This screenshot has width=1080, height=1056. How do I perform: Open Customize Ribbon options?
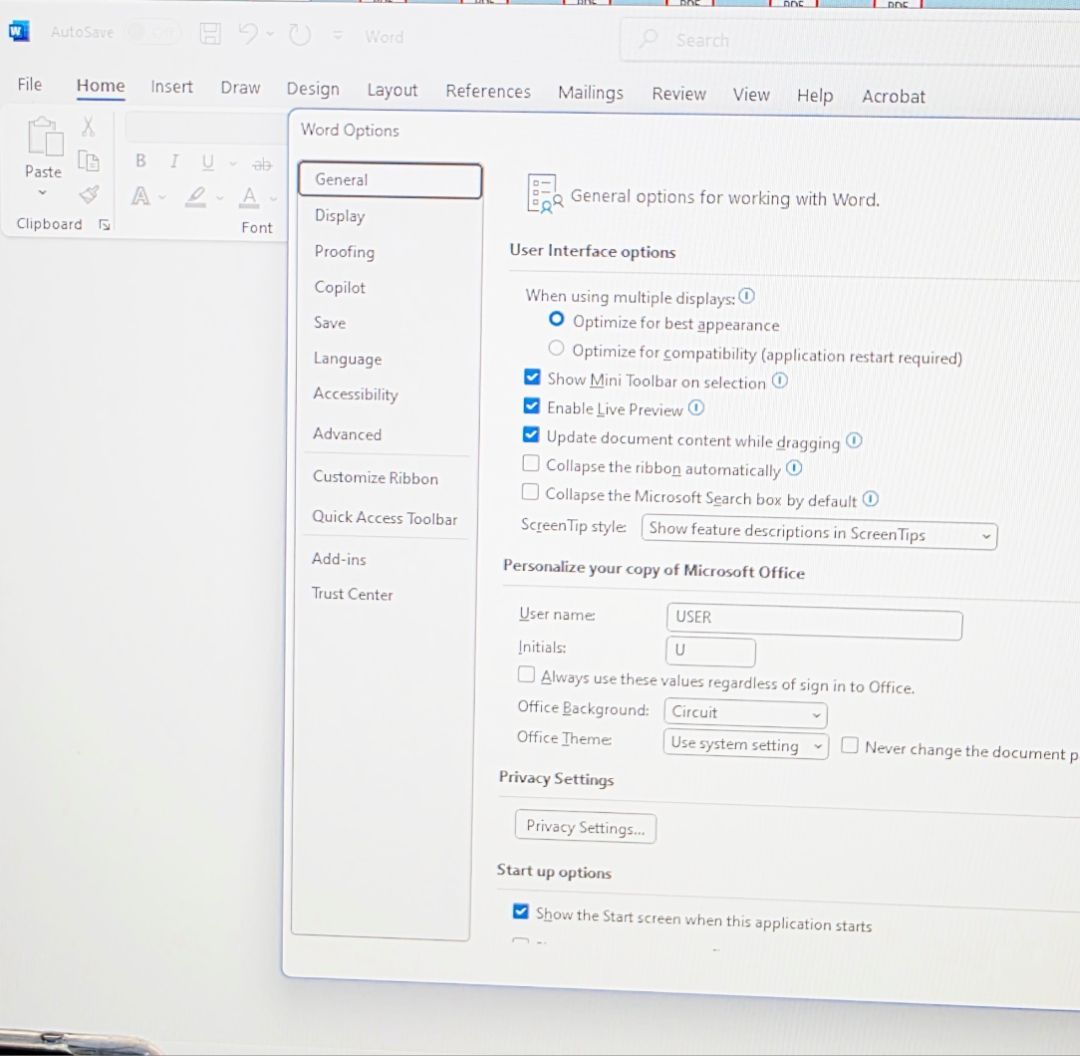(x=375, y=477)
